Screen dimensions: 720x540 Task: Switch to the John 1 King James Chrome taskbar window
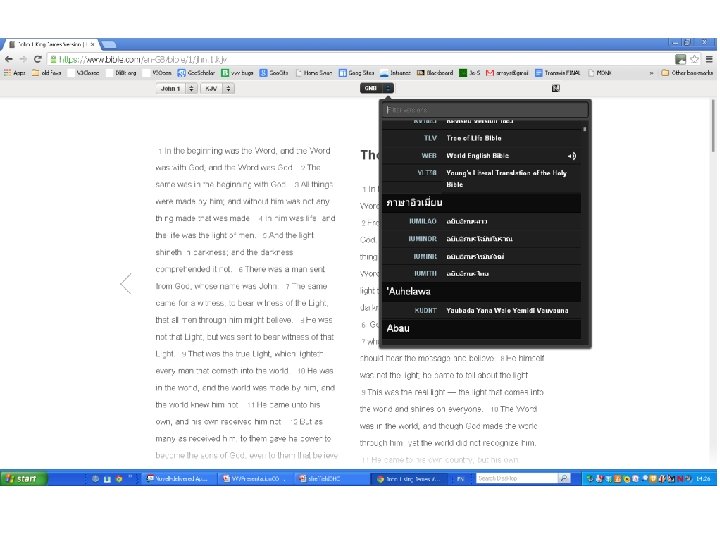pos(409,478)
